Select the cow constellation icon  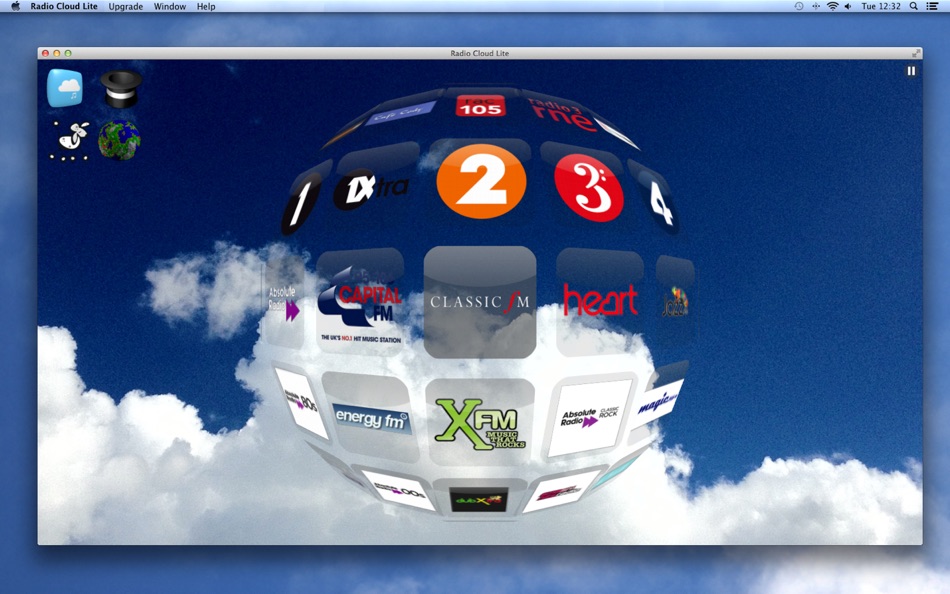(71, 141)
